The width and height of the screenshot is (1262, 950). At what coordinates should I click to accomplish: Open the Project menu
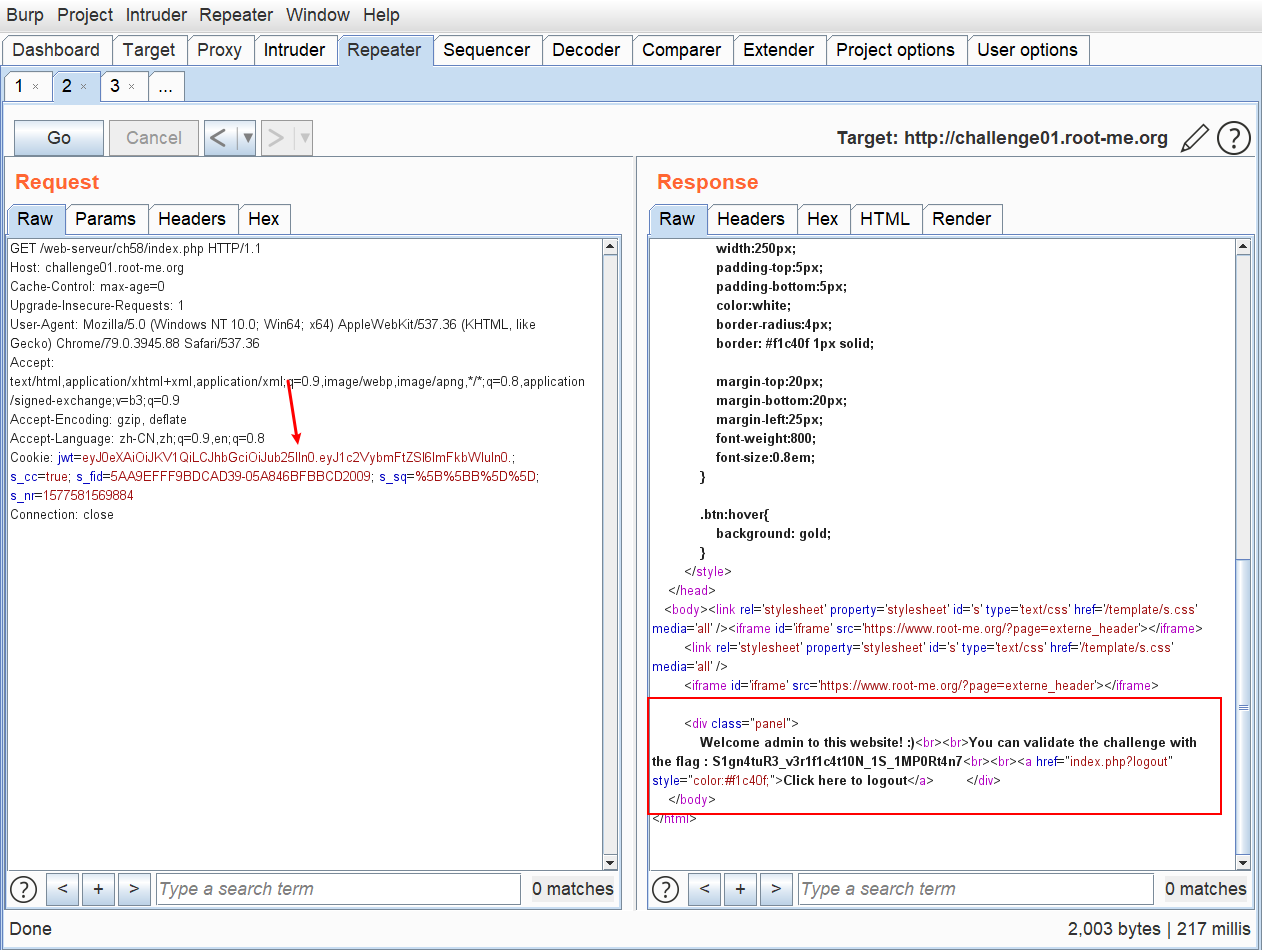[85, 15]
